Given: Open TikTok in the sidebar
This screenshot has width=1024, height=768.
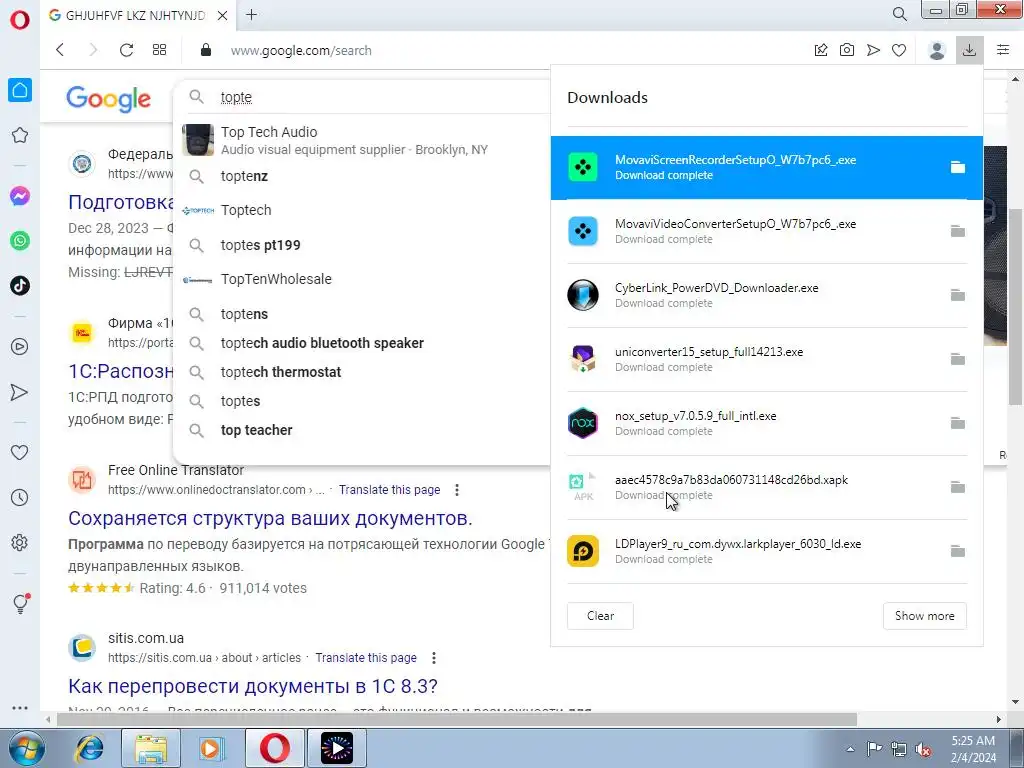Looking at the screenshot, I should click(x=20, y=285).
